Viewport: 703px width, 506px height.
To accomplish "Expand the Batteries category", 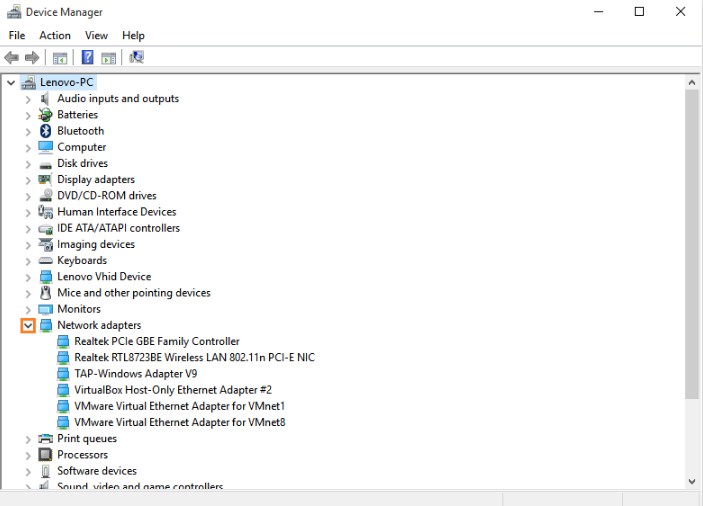I will (x=28, y=115).
